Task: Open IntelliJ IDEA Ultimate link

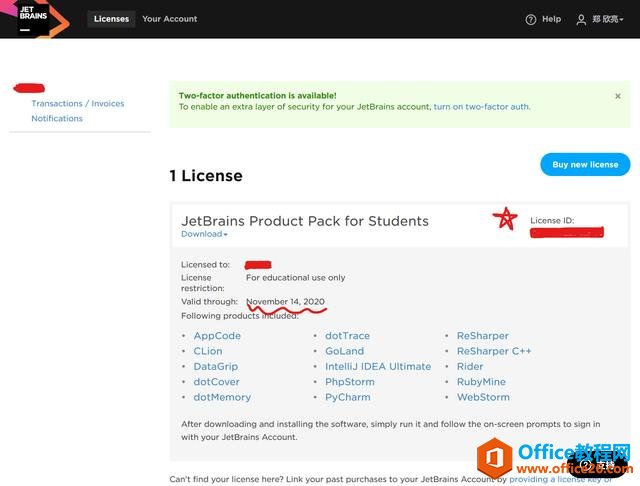Action: 378,366
